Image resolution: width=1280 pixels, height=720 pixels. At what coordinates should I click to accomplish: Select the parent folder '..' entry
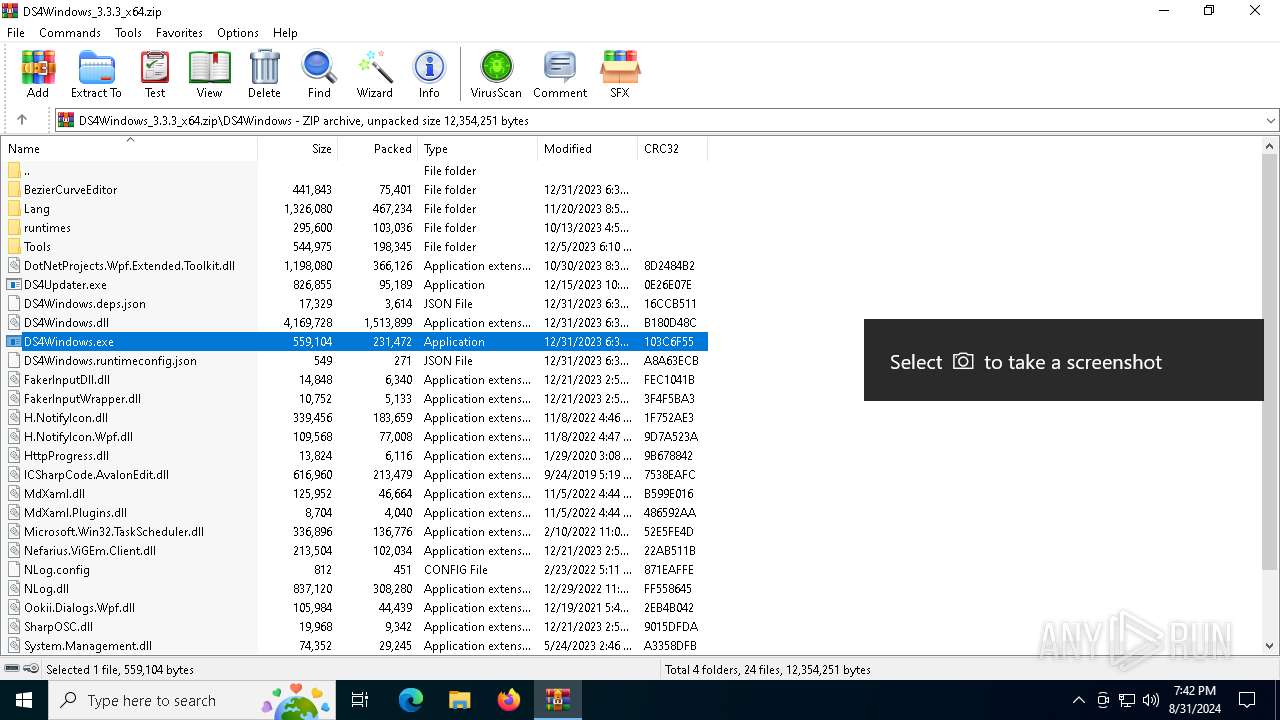pos(355,171)
